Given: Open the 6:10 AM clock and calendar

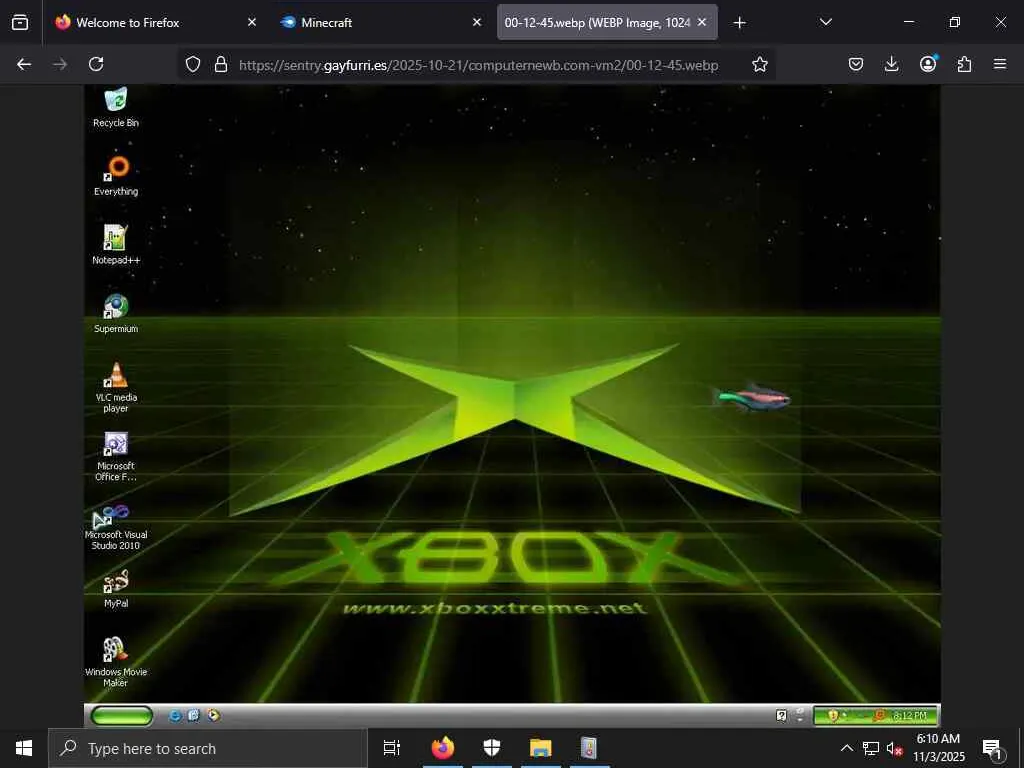Looking at the screenshot, I should 938,748.
